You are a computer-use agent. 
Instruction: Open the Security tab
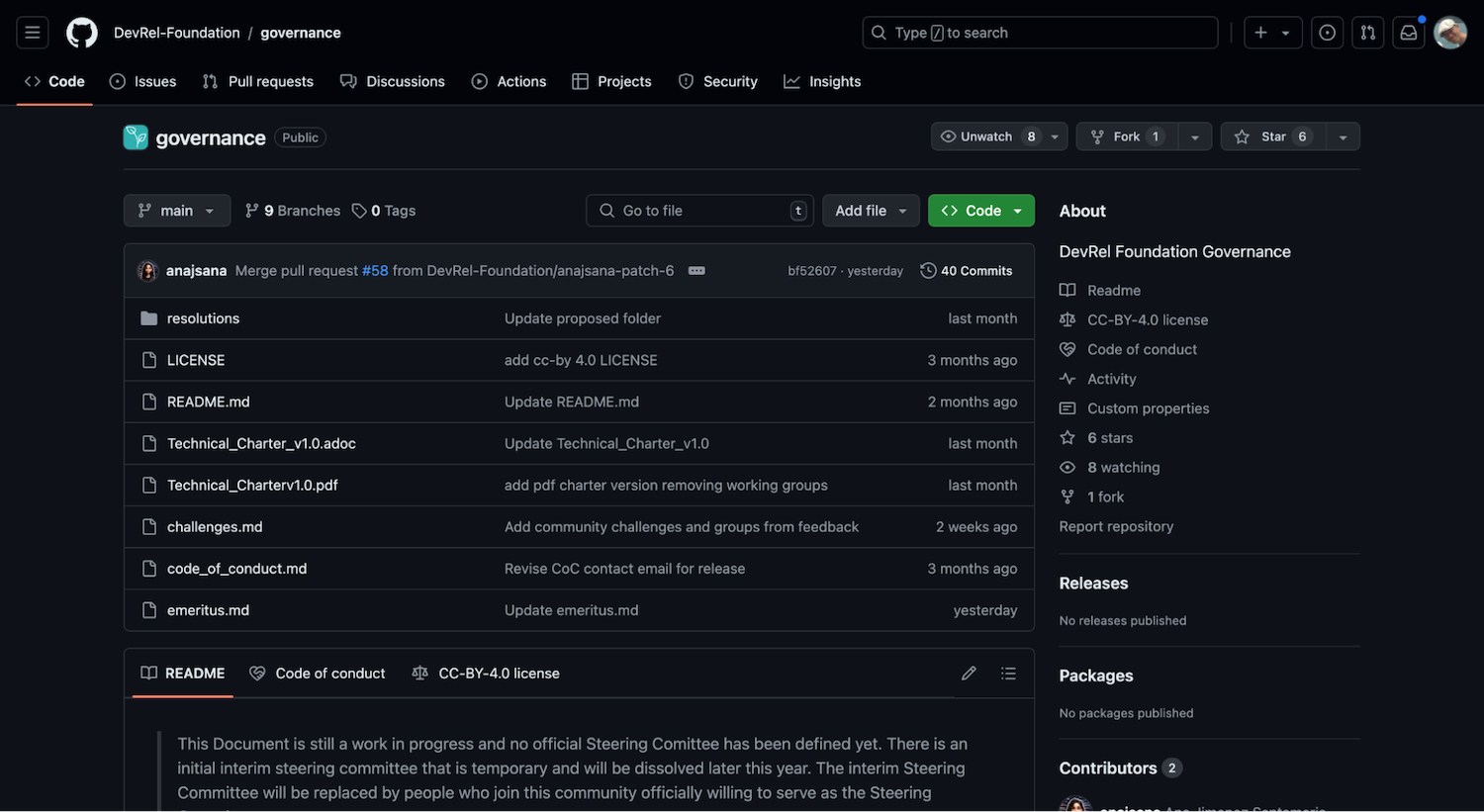718,81
